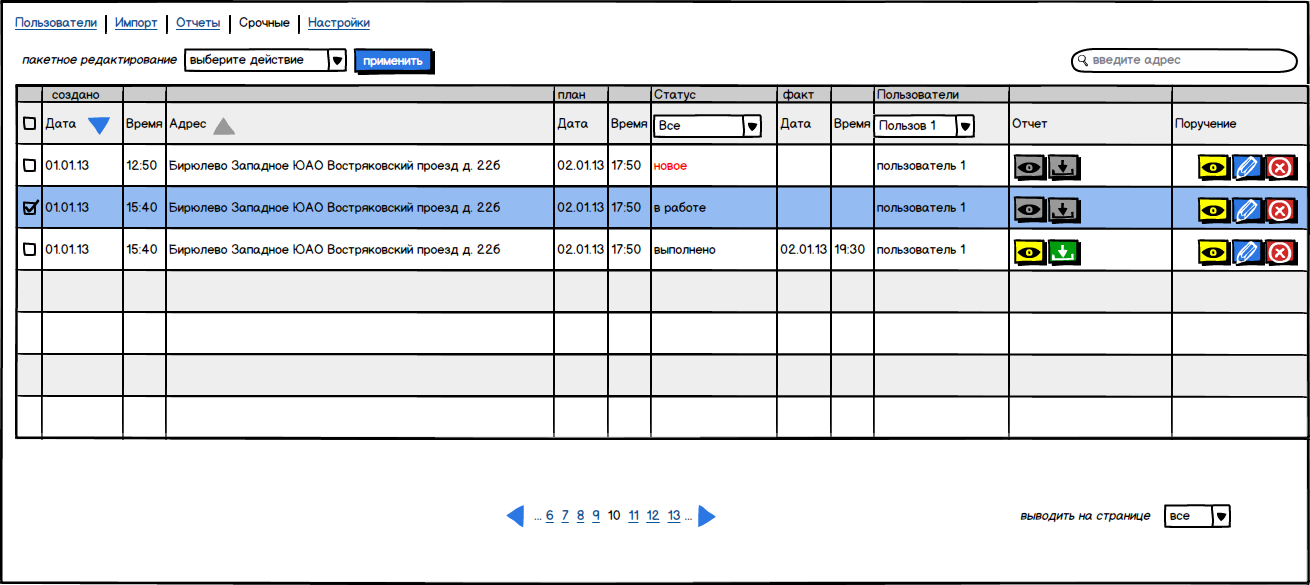Click the green download report icon in third row
This screenshot has height=585, width=1310.
(x=1064, y=251)
